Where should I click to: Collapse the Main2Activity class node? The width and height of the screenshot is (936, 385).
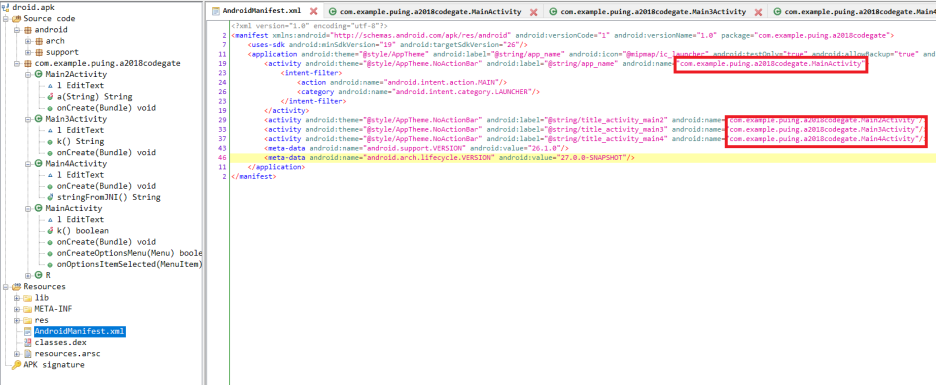tap(28, 75)
